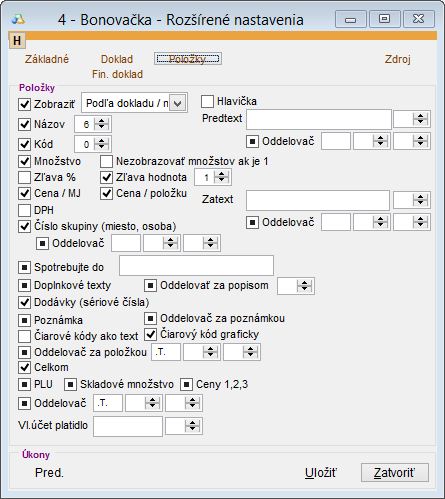Click the Zľava hodnota stepper arrows

[222, 177]
